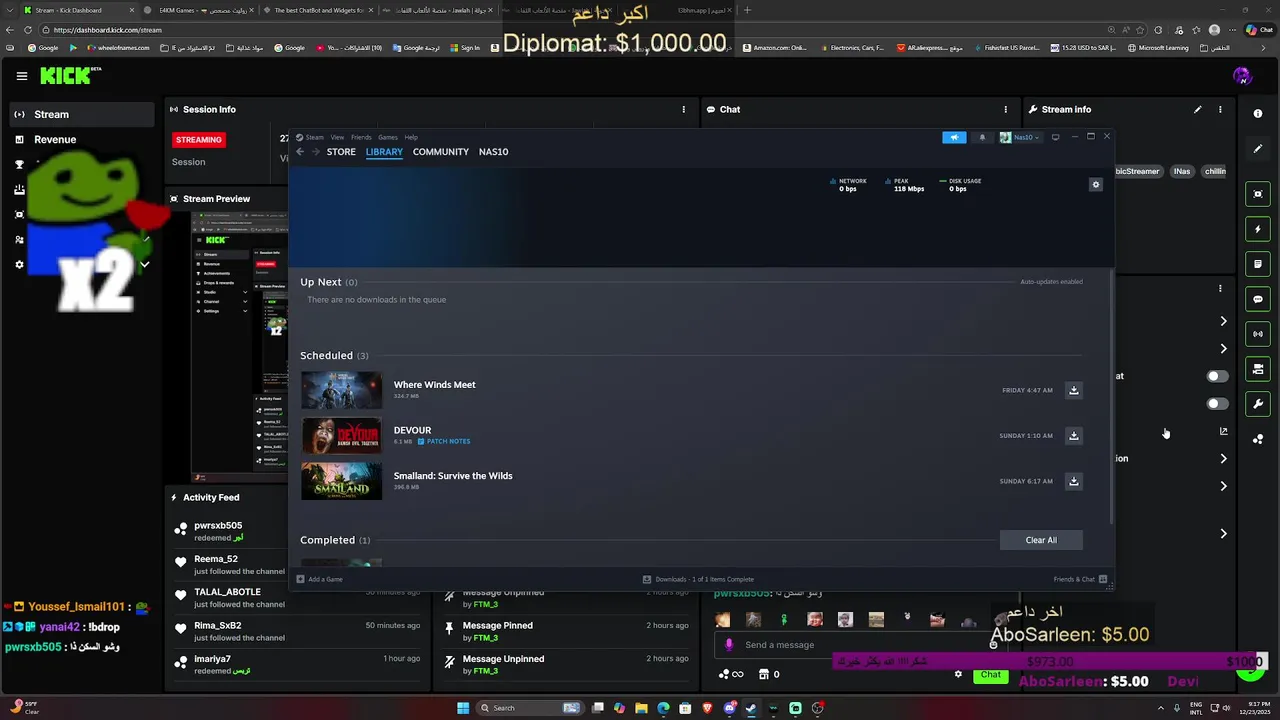The width and height of the screenshot is (1280, 720).
Task: Open chat settings gear icon
Action: [958, 674]
